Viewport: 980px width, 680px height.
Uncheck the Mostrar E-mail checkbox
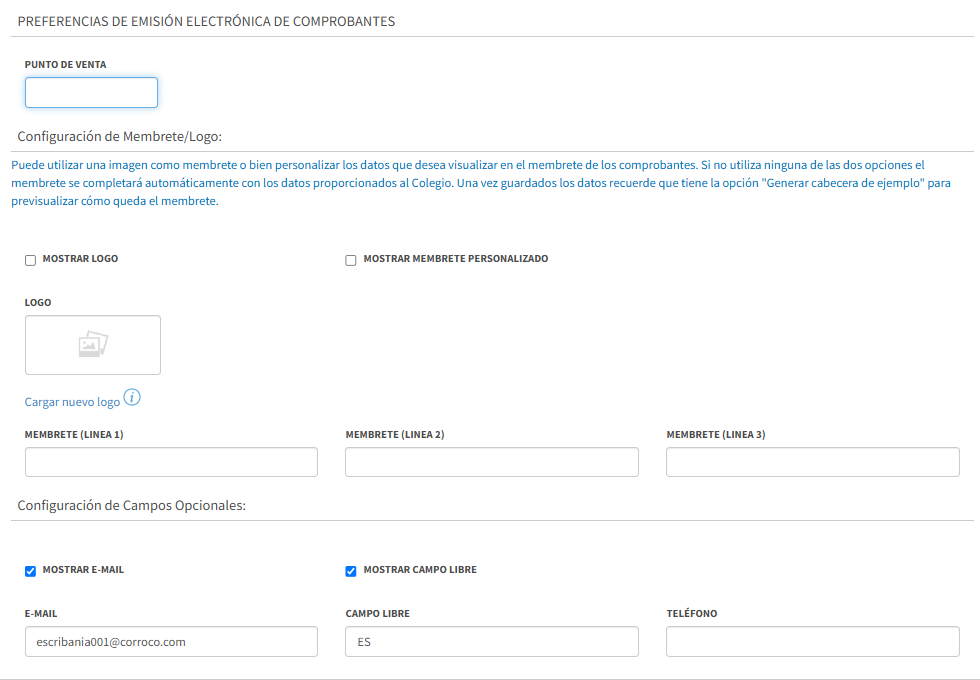pos(30,571)
